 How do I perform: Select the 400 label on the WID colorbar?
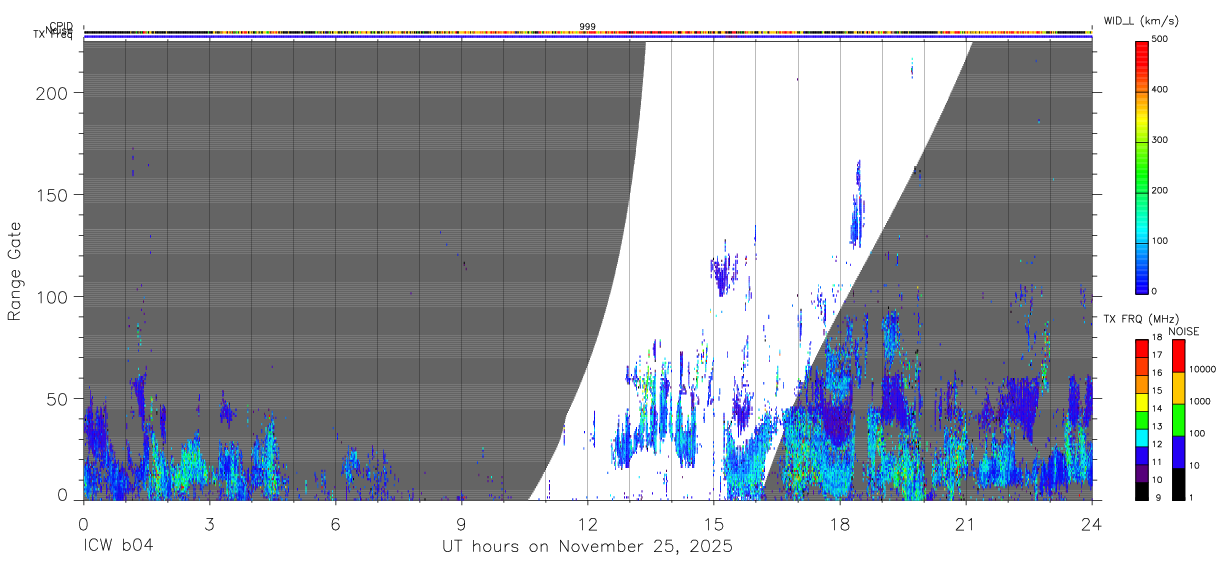[x=1162, y=90]
